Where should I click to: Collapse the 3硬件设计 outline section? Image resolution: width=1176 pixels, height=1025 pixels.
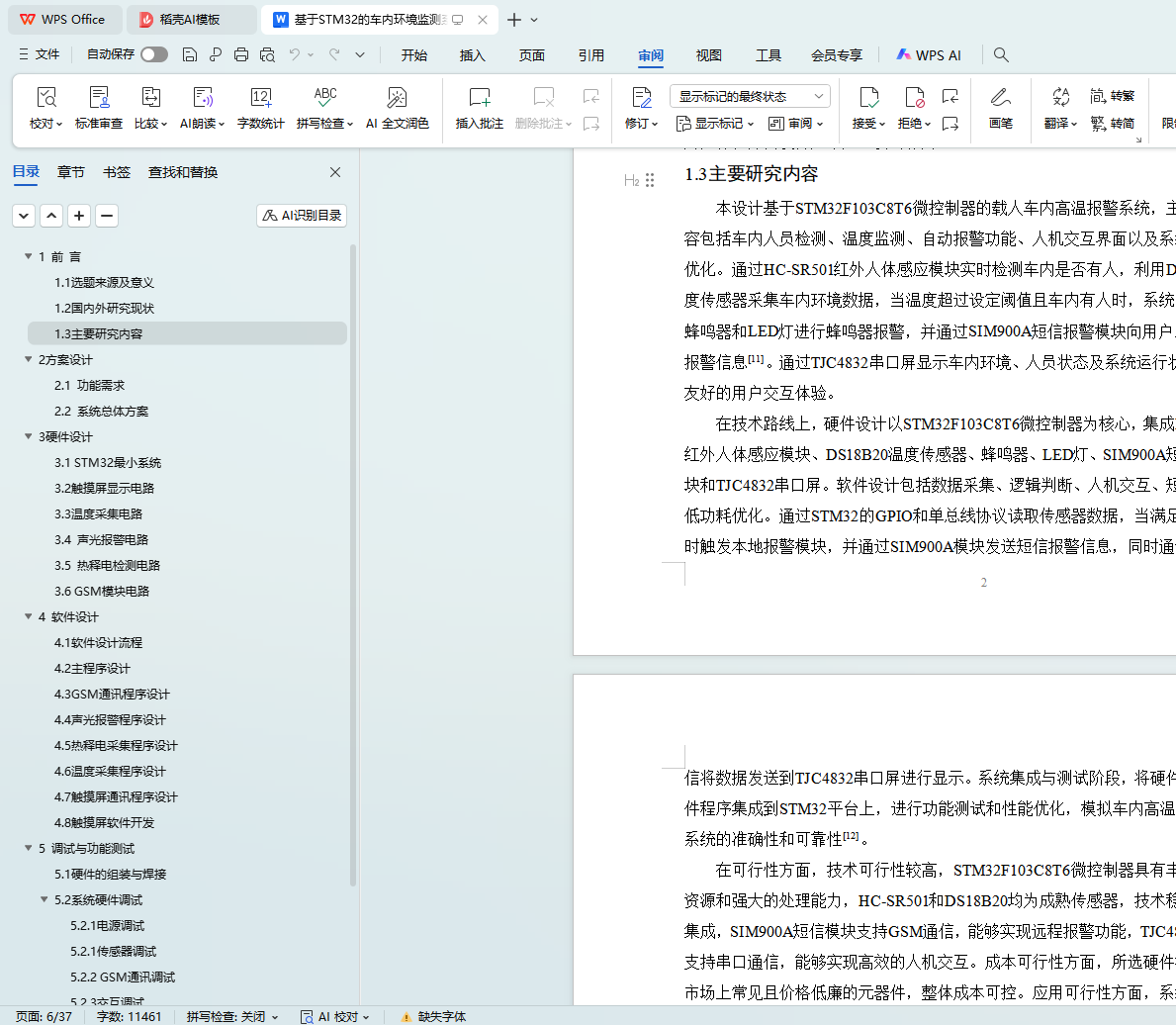point(29,437)
